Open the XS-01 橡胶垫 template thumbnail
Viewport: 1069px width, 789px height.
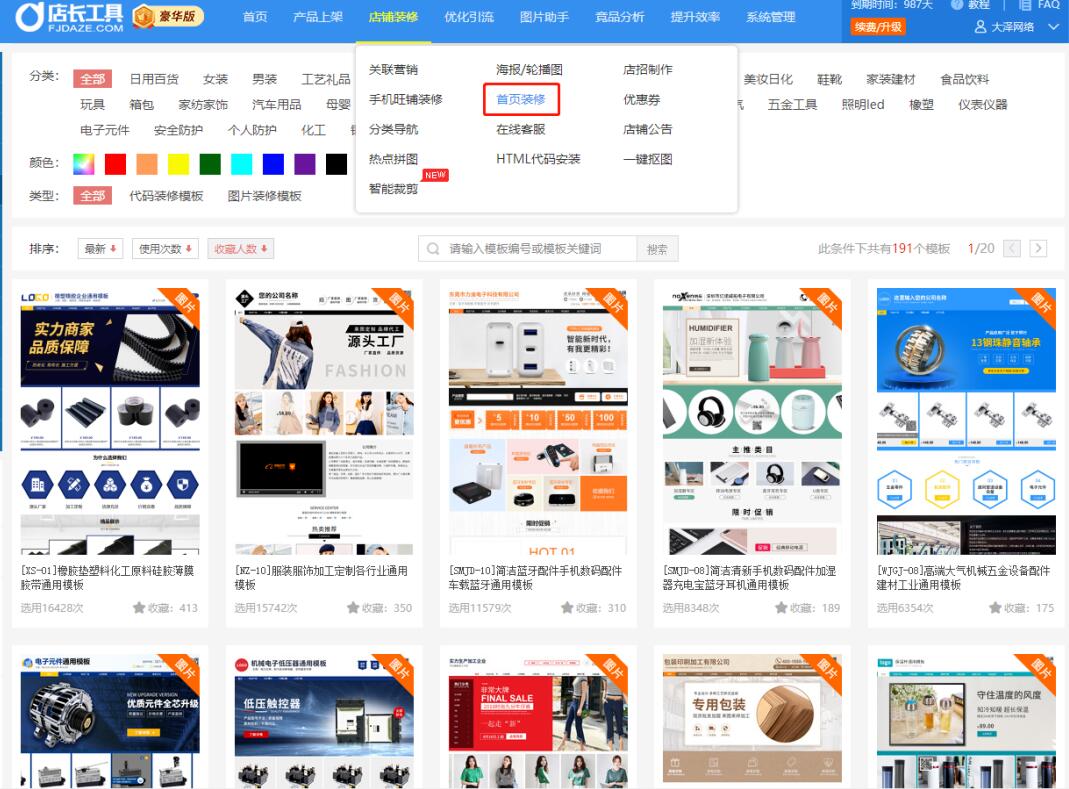click(110, 421)
